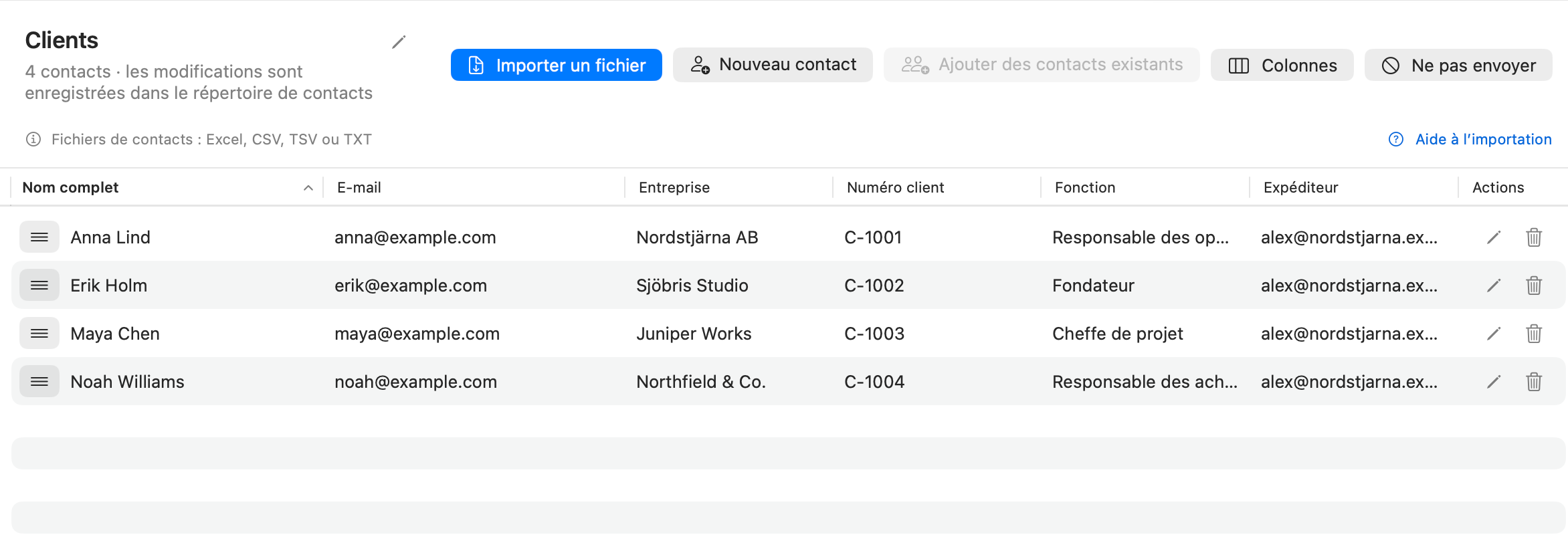Click the Importer un fichier button
This screenshot has height=555, width=1568.
[557, 65]
